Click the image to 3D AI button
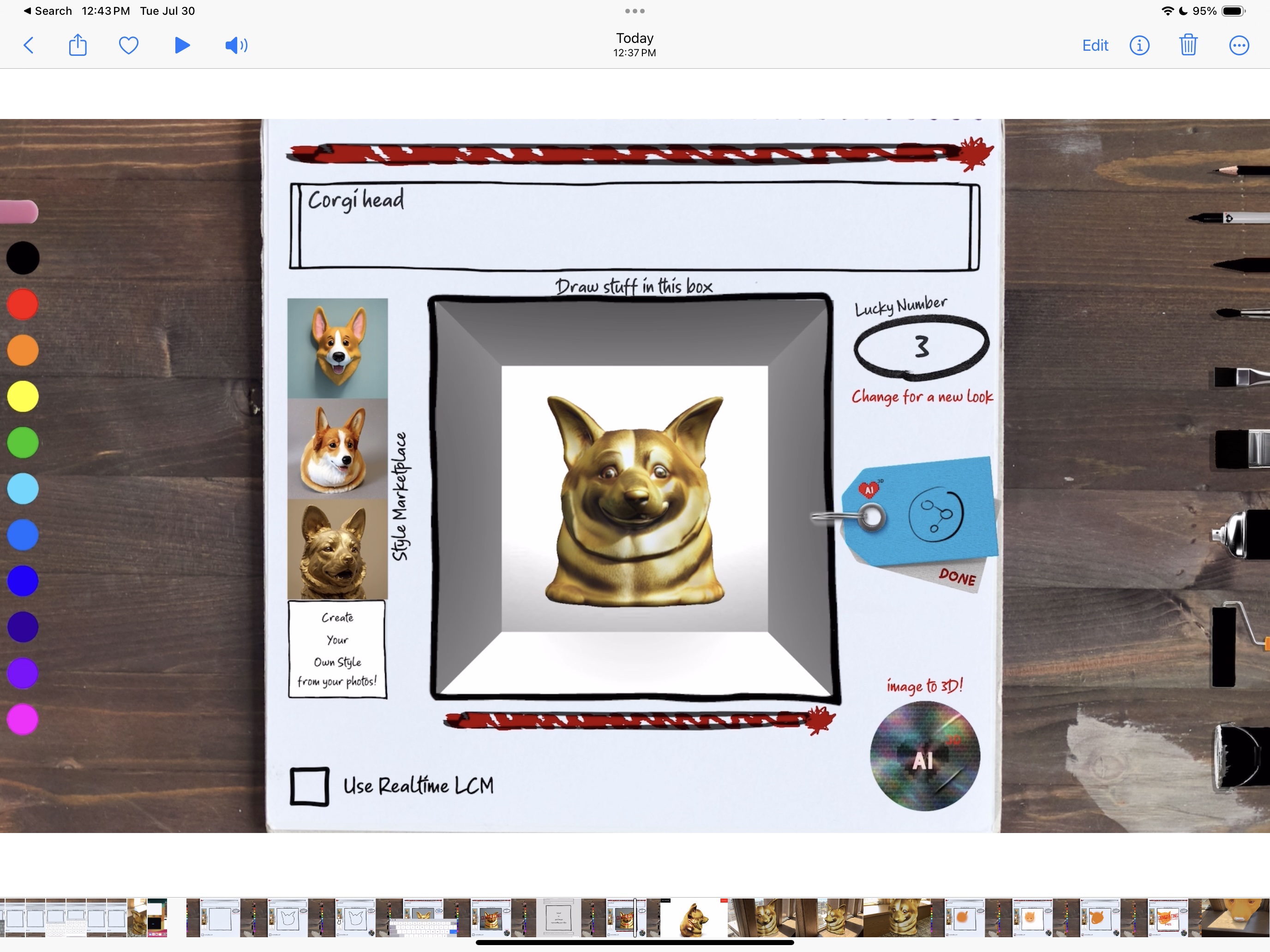Image resolution: width=1270 pixels, height=952 pixels. pos(924,756)
